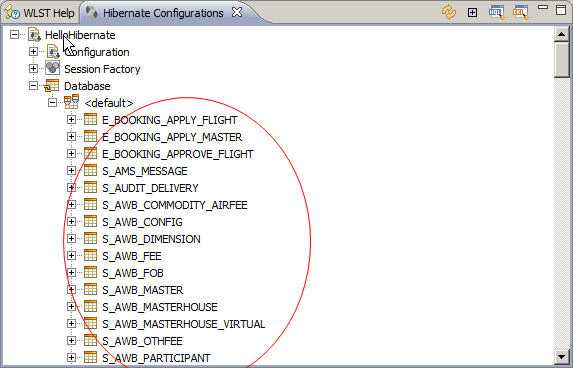Click the S_AWB_CONFIG table icon
The width and height of the screenshot is (573, 368).
91,221
